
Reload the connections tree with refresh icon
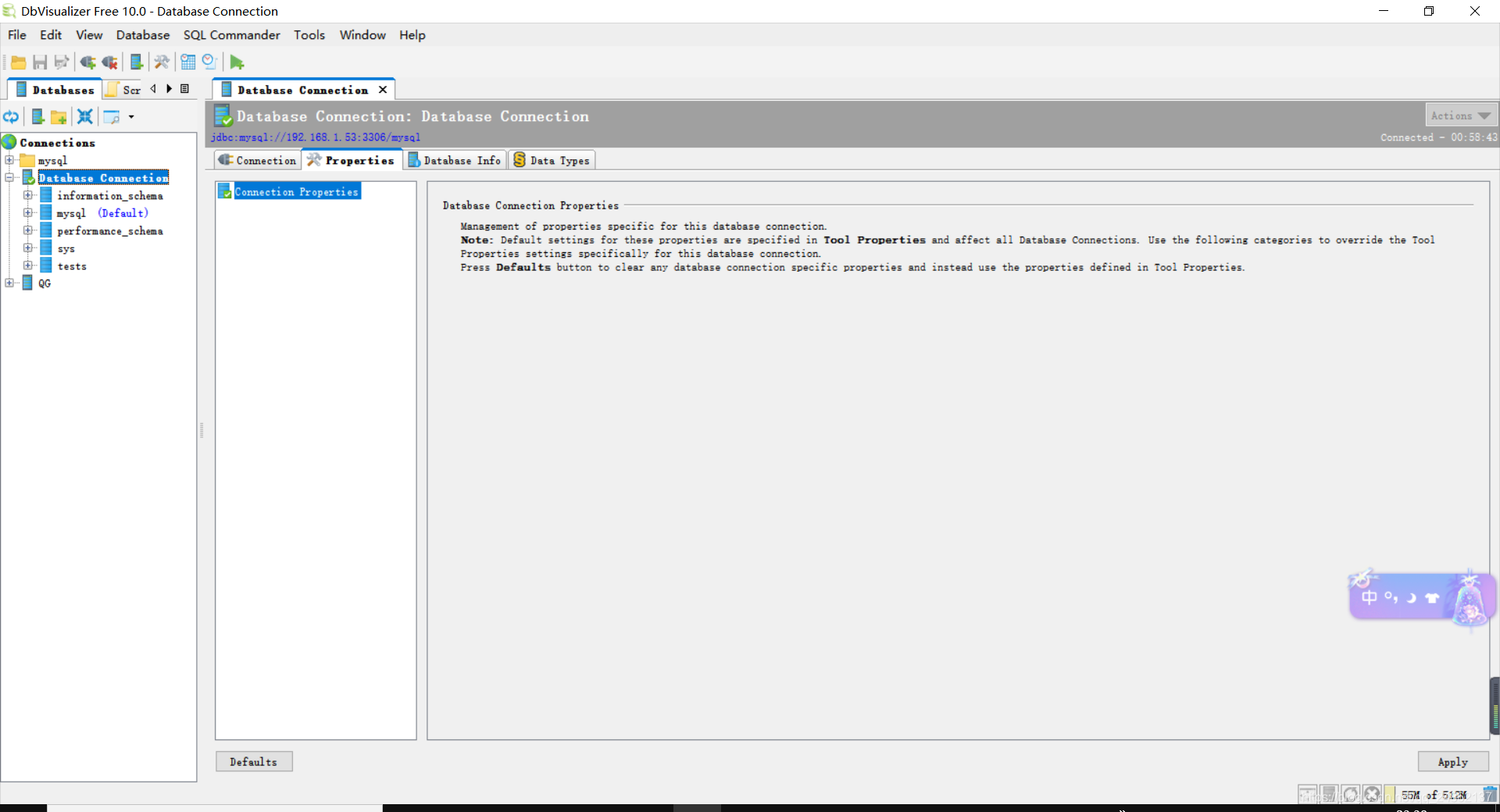(11, 117)
